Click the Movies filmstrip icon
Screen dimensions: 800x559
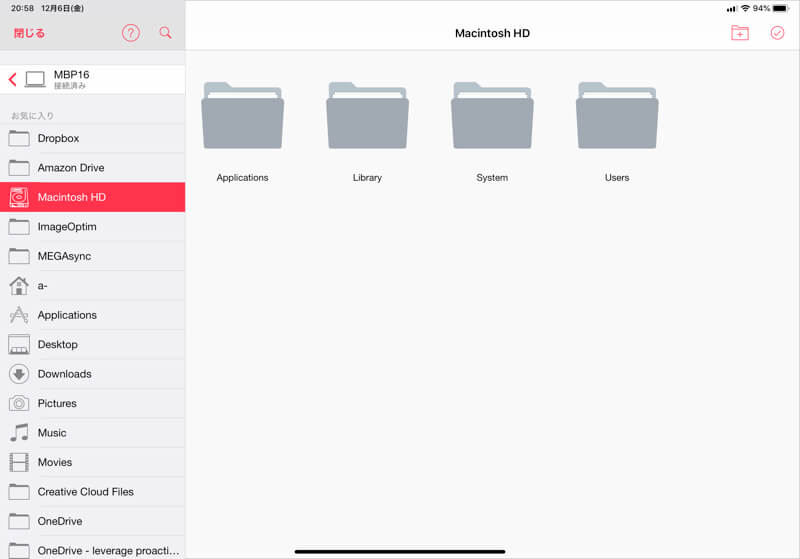pyautogui.click(x=19, y=462)
